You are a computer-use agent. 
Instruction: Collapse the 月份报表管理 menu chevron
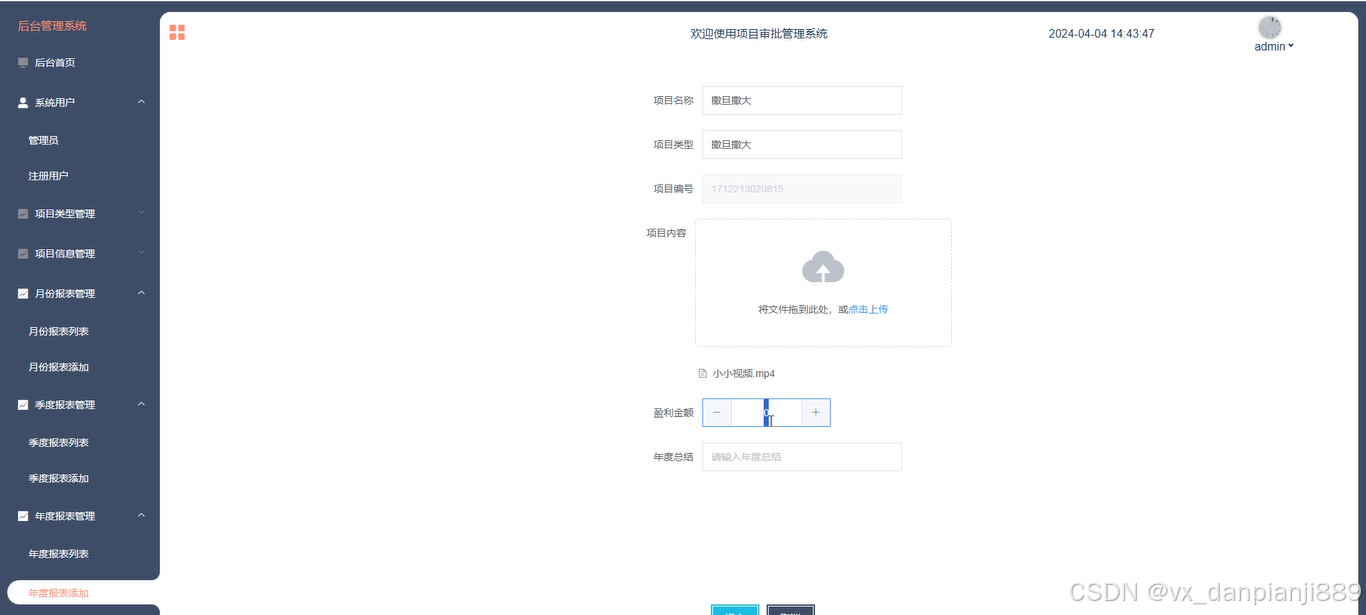(141, 293)
